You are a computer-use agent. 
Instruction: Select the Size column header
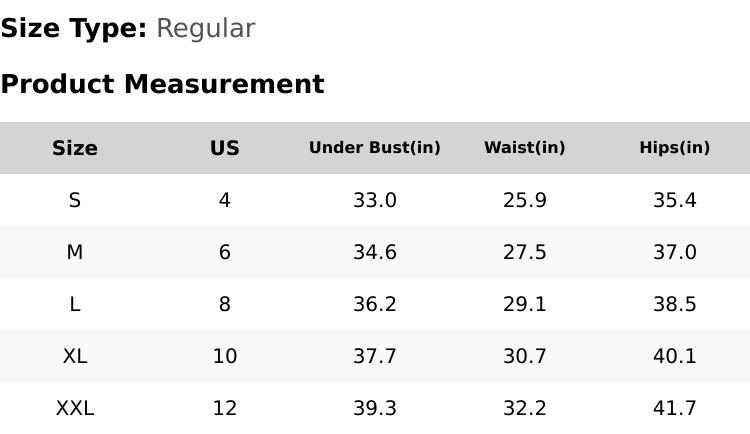[x=75, y=148]
